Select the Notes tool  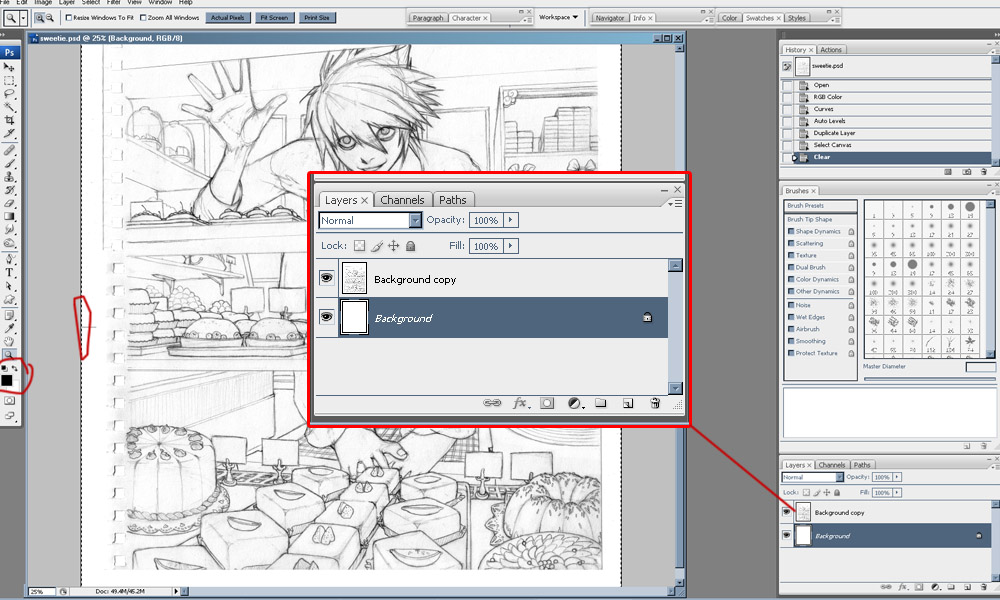click(9, 315)
